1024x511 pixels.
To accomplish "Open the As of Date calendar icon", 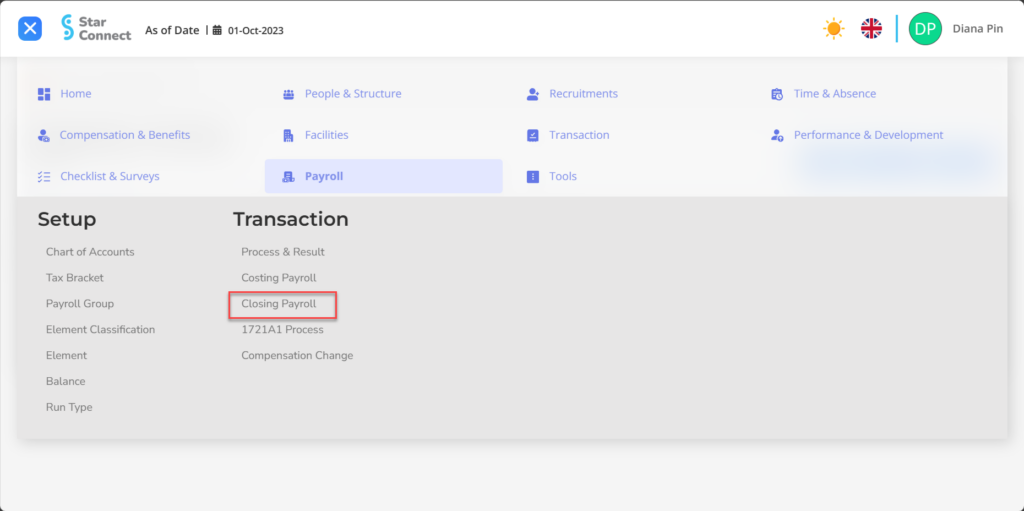I will click(217, 30).
